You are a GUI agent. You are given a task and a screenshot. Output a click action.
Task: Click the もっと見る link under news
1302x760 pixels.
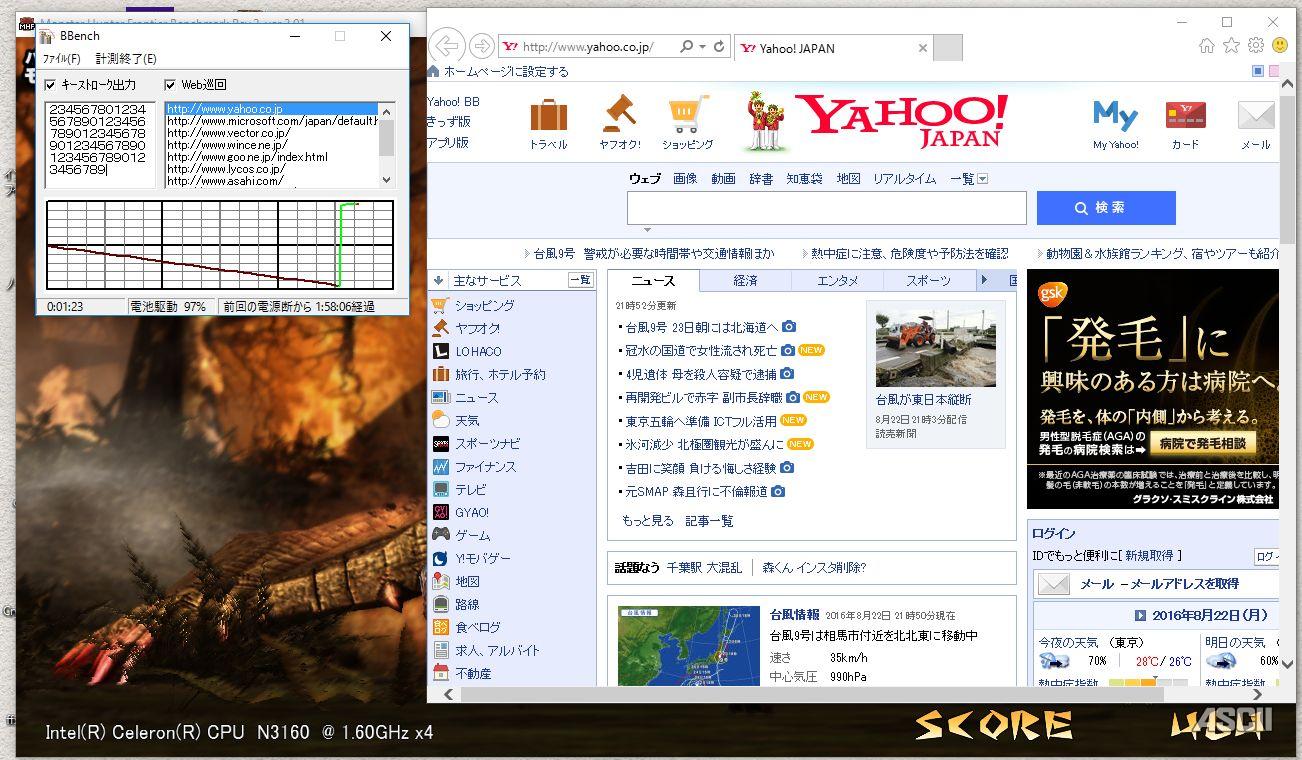click(648, 521)
